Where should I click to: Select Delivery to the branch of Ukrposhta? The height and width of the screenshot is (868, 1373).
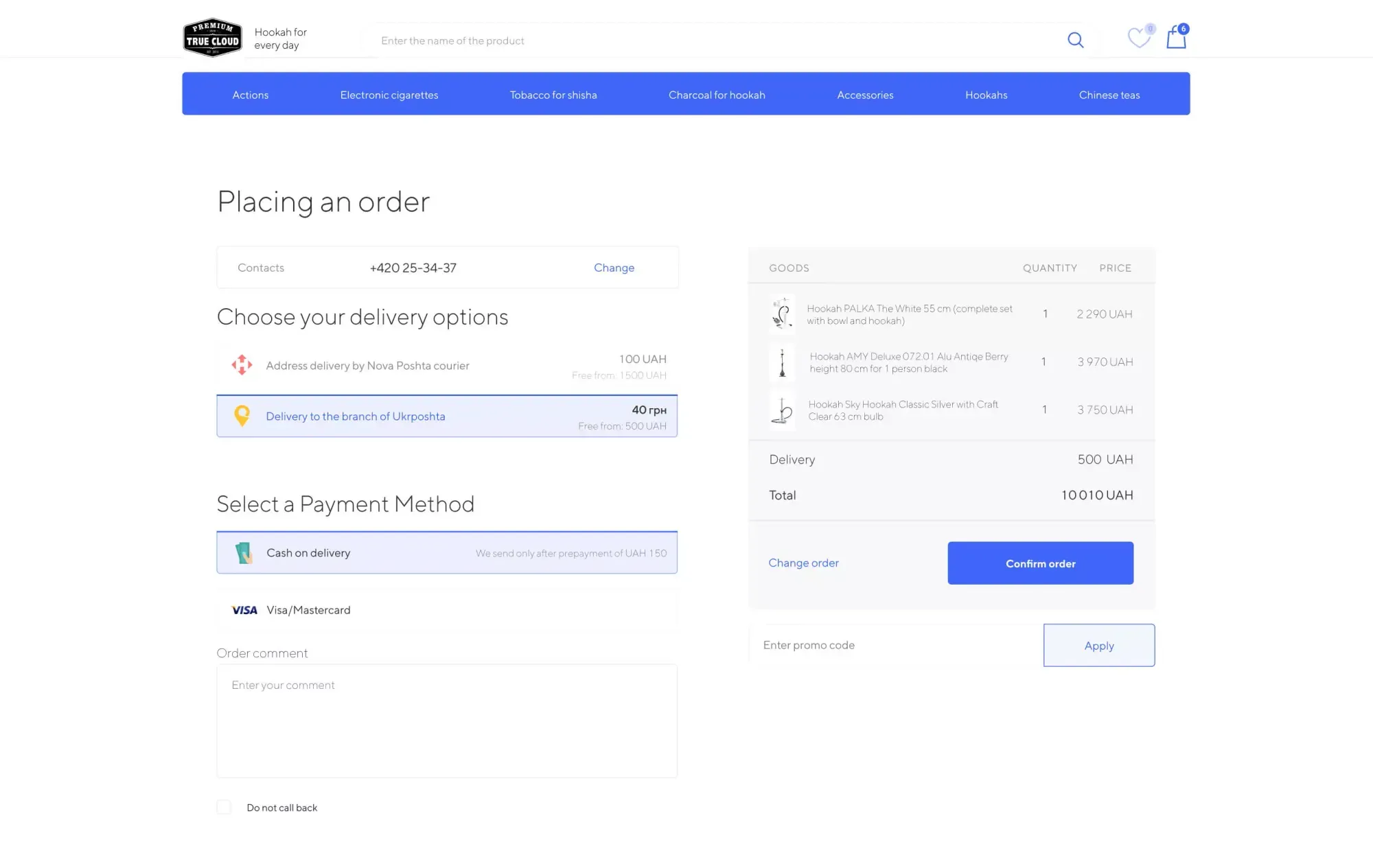[x=356, y=417]
